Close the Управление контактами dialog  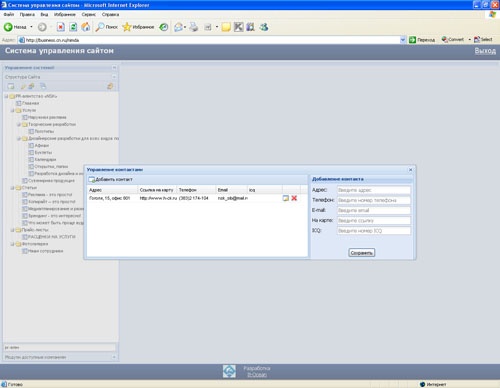pos(410,170)
